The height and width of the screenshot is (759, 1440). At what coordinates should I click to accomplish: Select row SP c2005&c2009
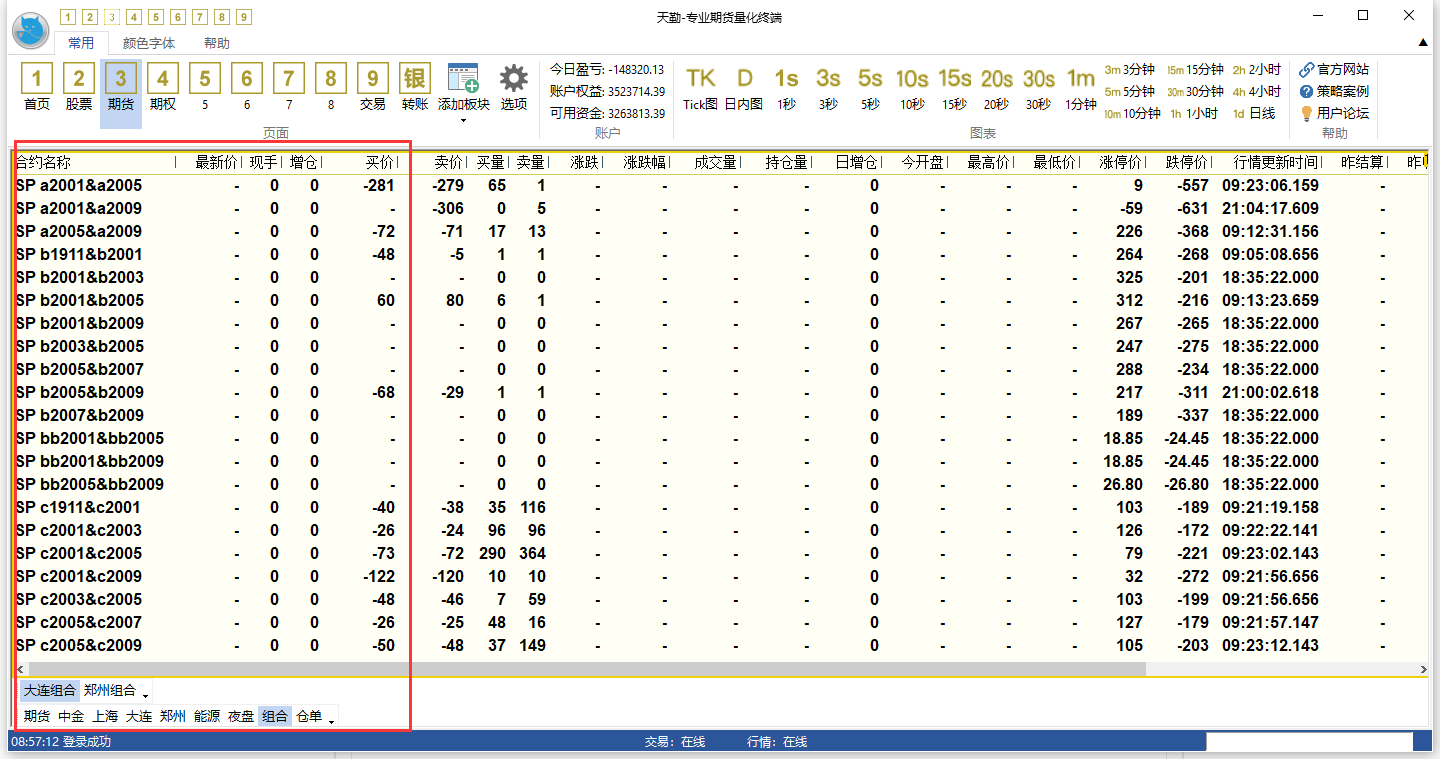(x=721, y=645)
